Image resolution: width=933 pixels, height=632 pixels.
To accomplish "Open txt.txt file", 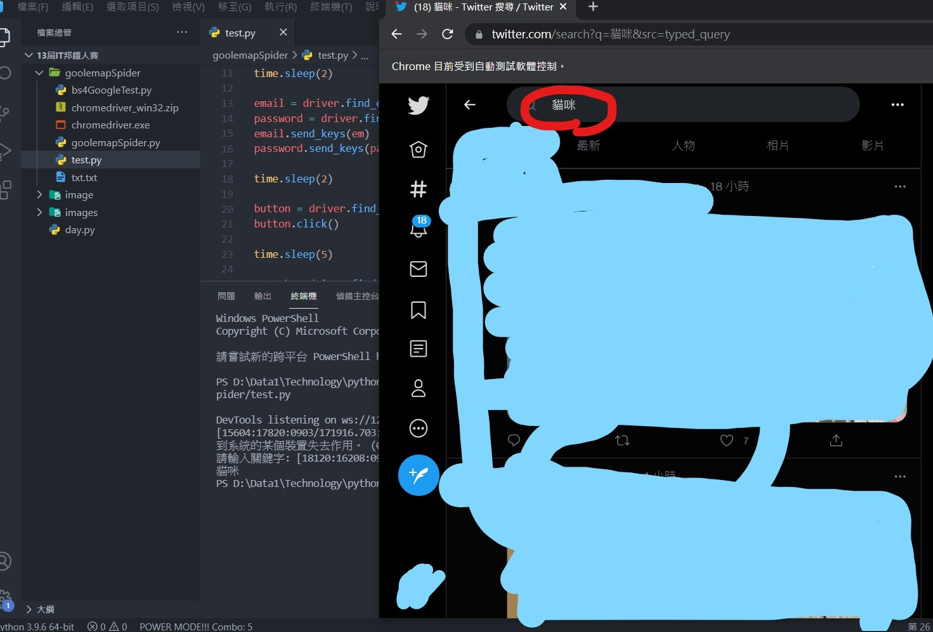I will (x=84, y=177).
